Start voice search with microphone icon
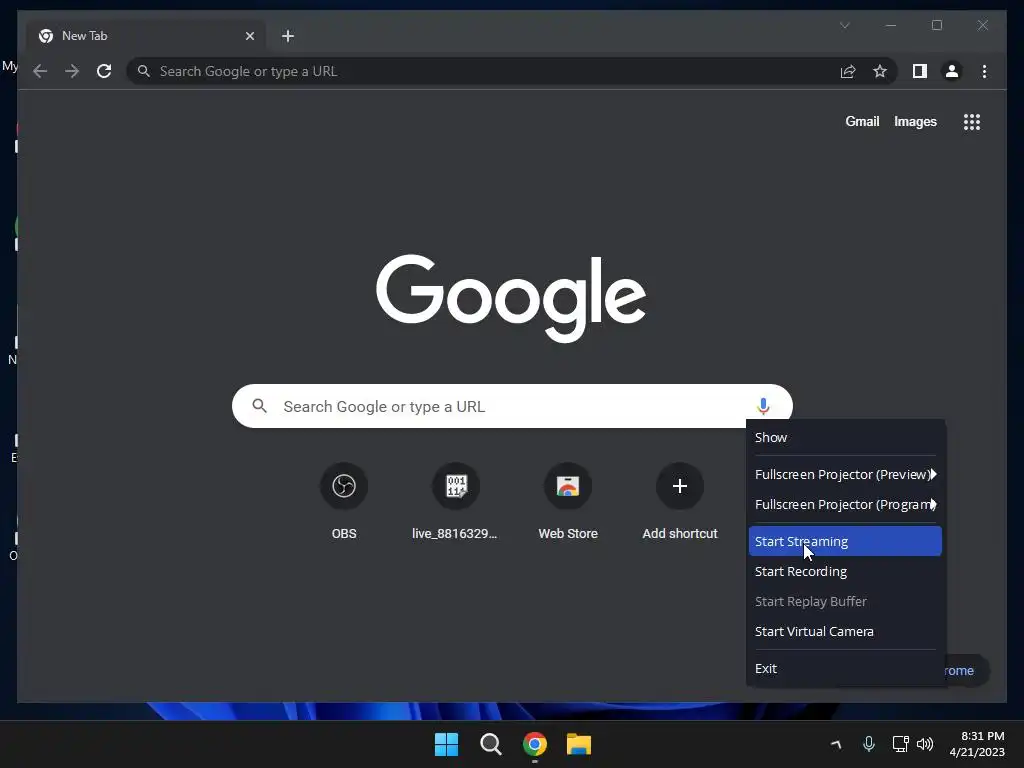1024x768 pixels. 763,406
